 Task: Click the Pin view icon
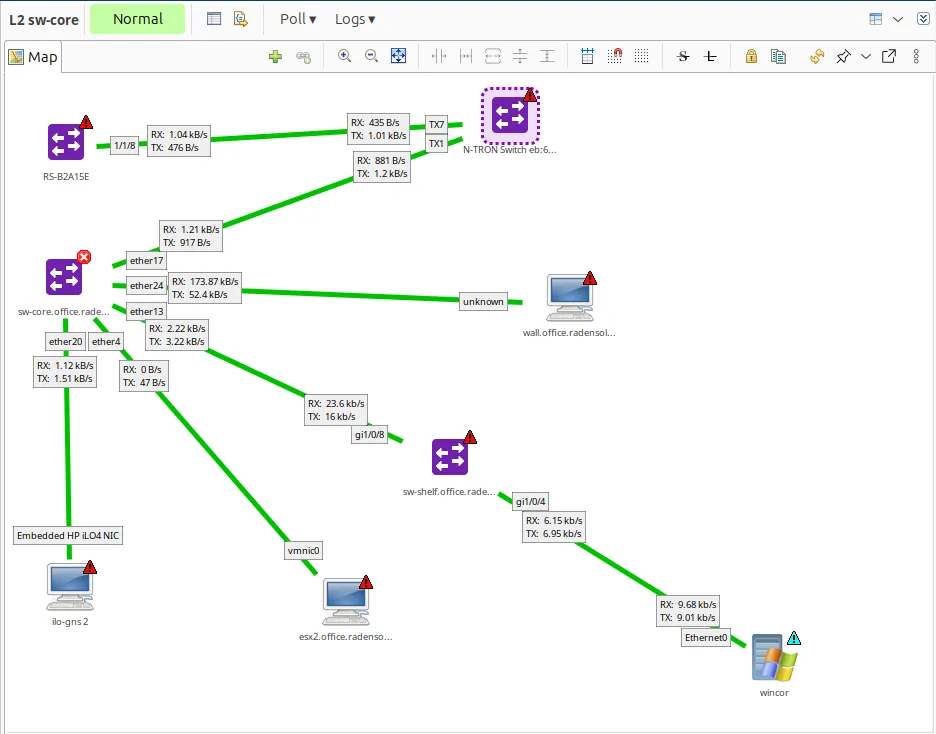pyautogui.click(x=843, y=56)
